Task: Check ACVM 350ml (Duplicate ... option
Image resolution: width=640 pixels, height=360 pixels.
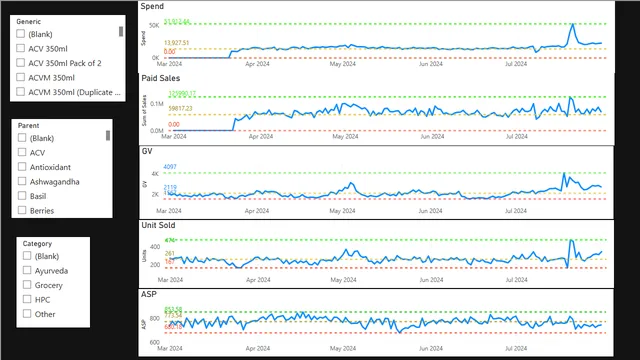Action: [x=20, y=92]
